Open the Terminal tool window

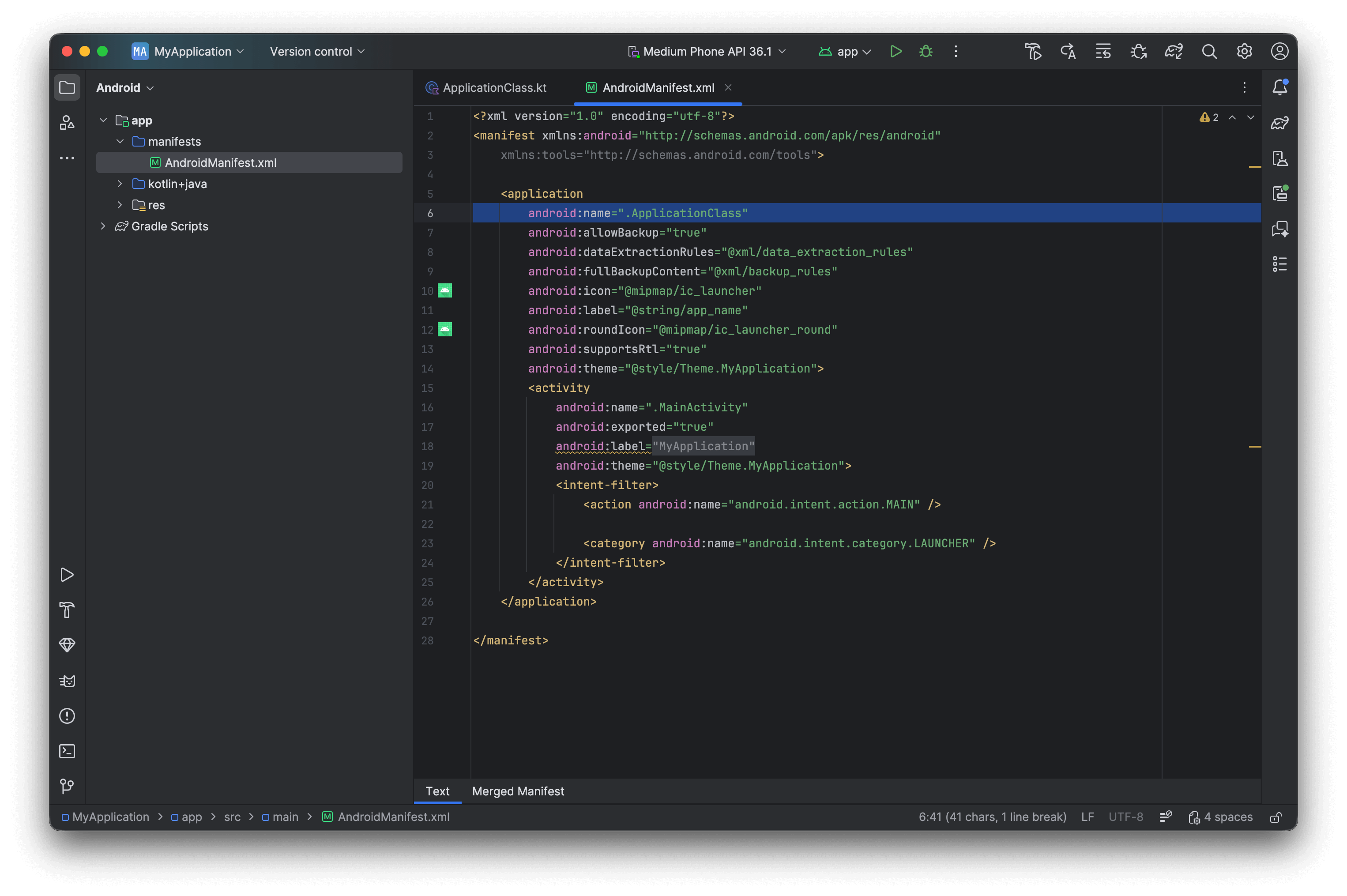pyautogui.click(x=67, y=751)
